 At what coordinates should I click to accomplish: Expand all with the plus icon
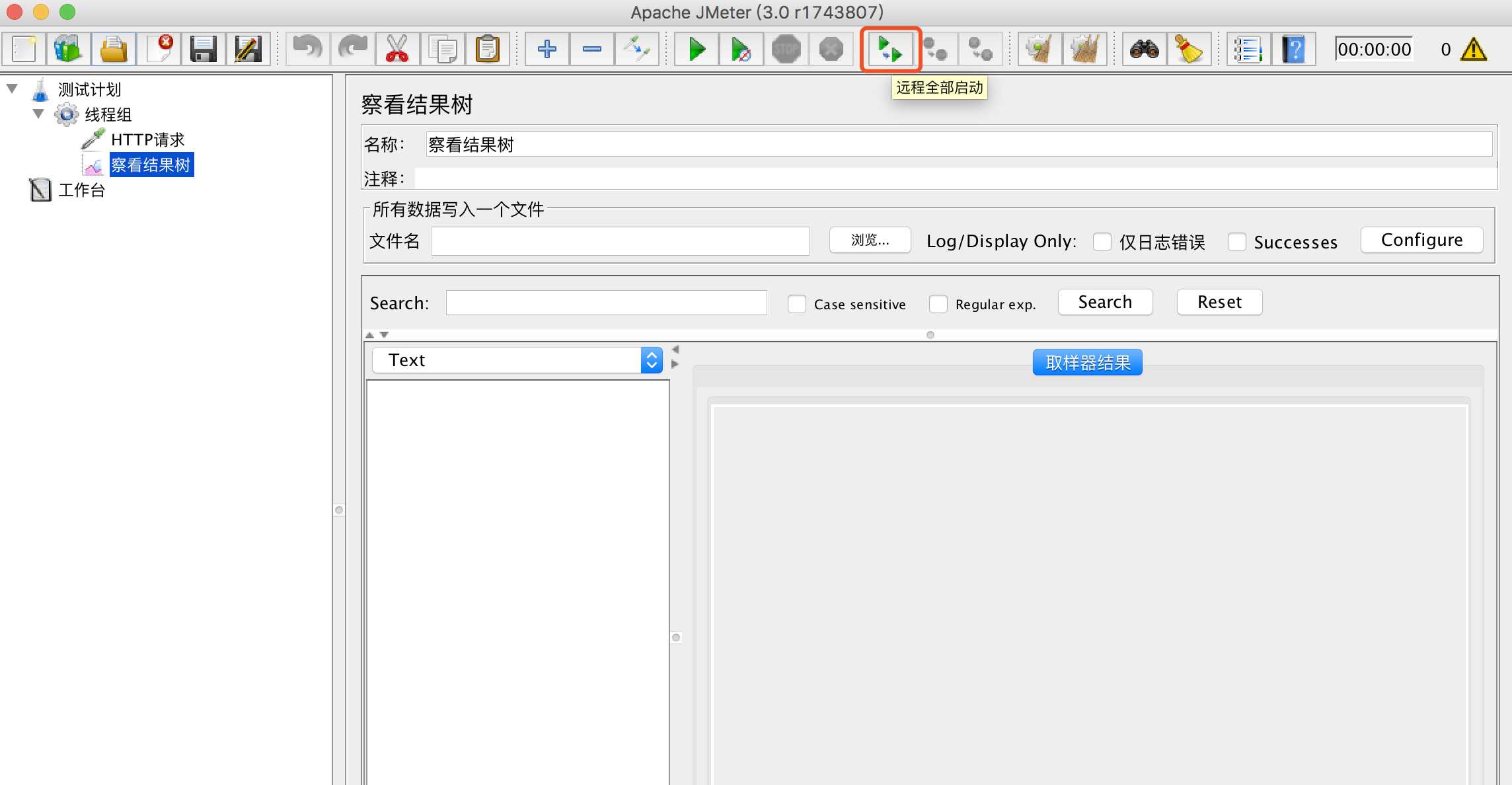pos(547,49)
